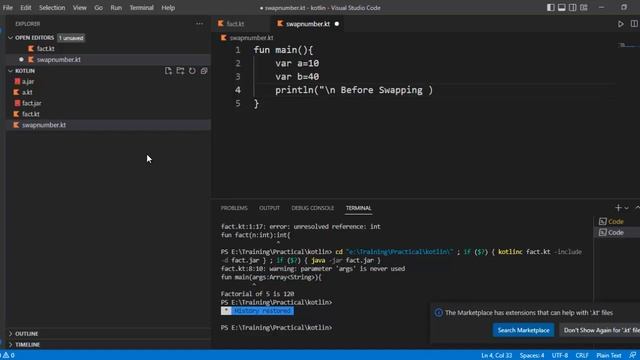This screenshot has height=360, width=640.
Task: Select the swapnumber.kt editor tab
Action: point(308,24)
